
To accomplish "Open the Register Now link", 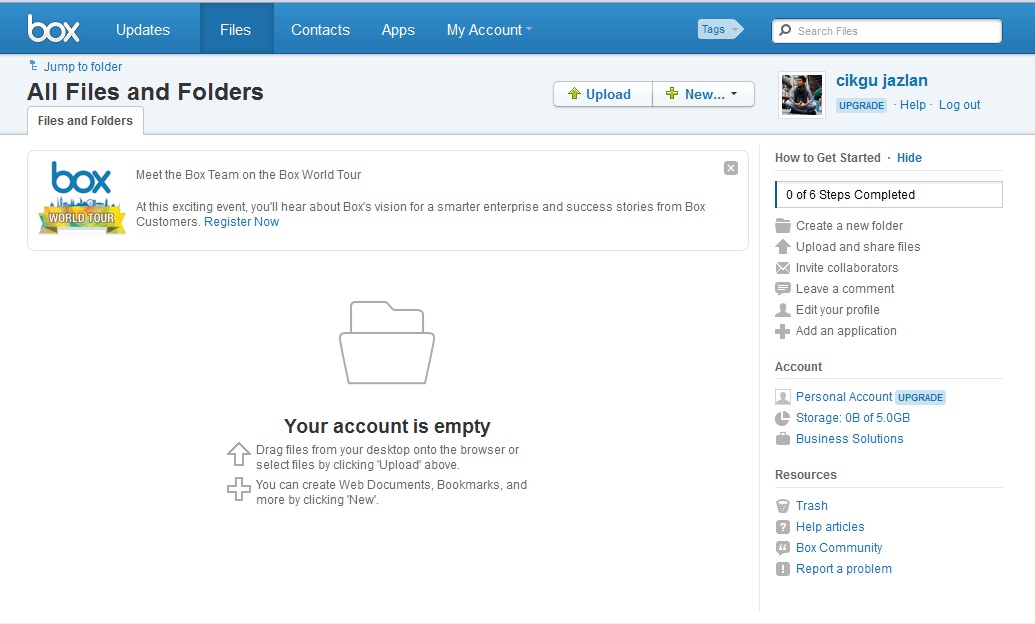I will tap(241, 221).
